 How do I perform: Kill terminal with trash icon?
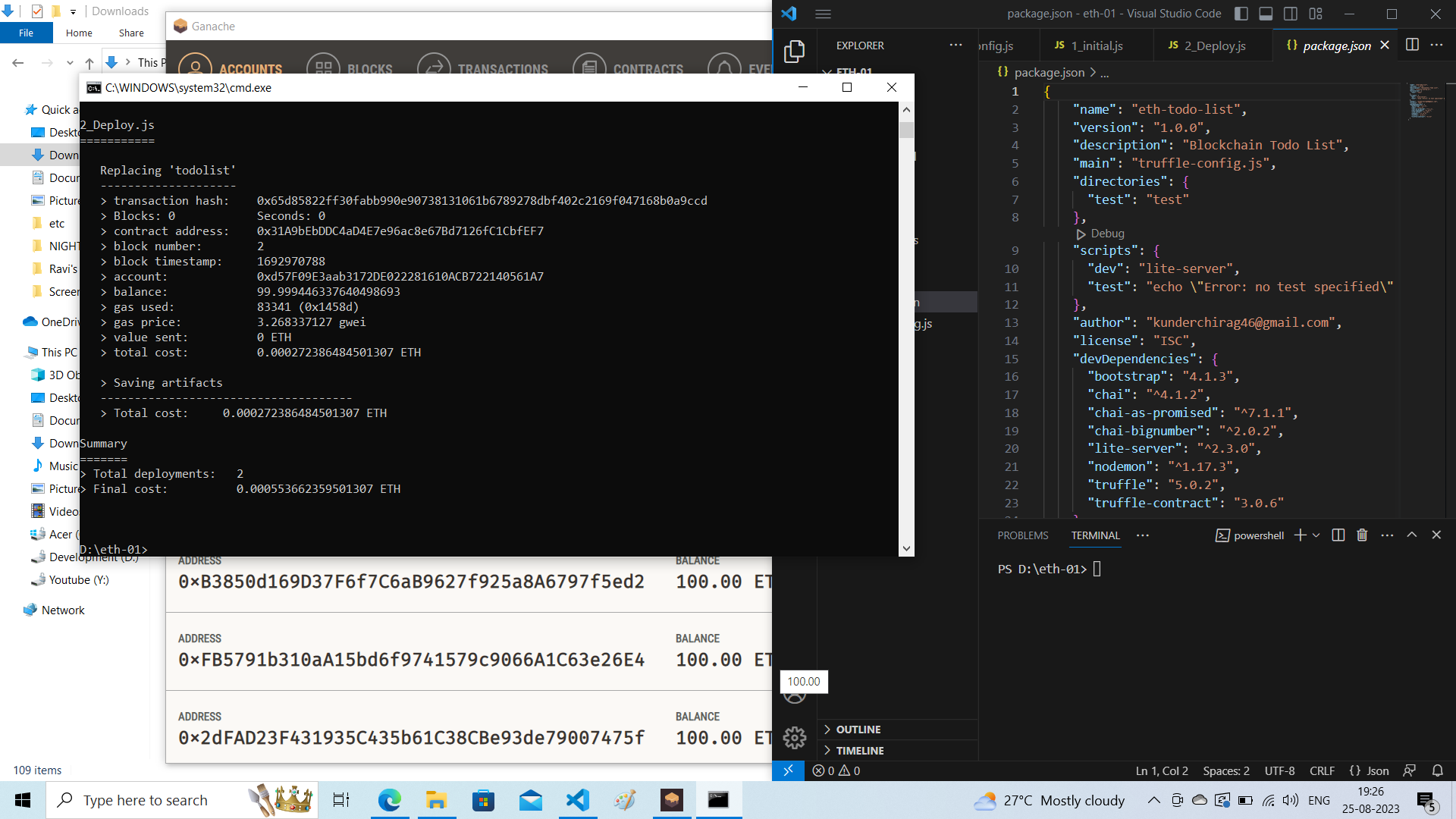tap(1362, 535)
